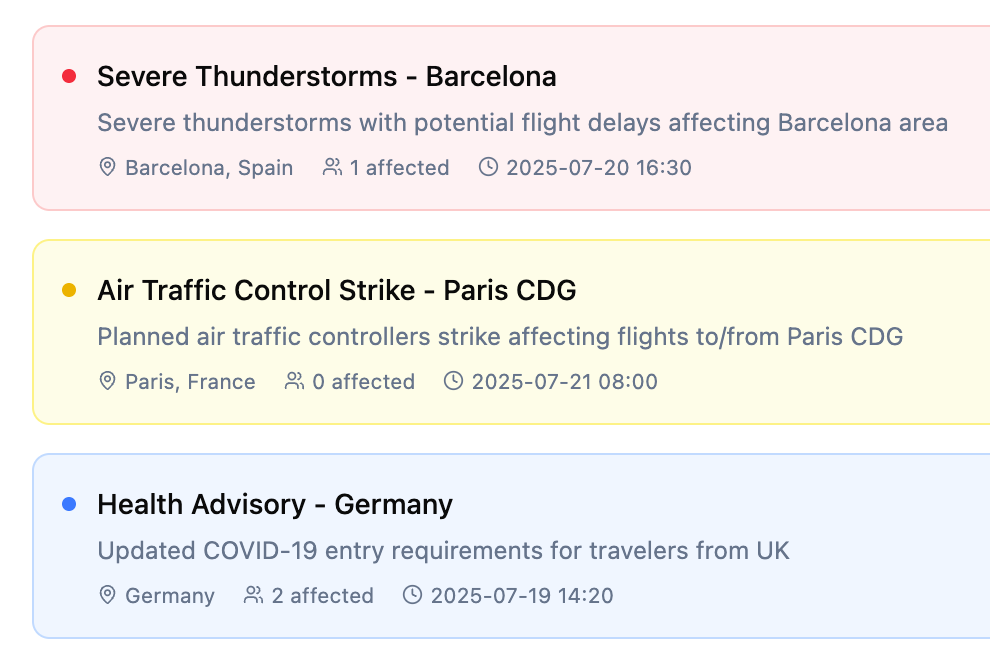Image resolution: width=990 pixels, height=660 pixels.
Task: Open the Air Traffic Control Strike - Paris CDG title
Action: [337, 291]
